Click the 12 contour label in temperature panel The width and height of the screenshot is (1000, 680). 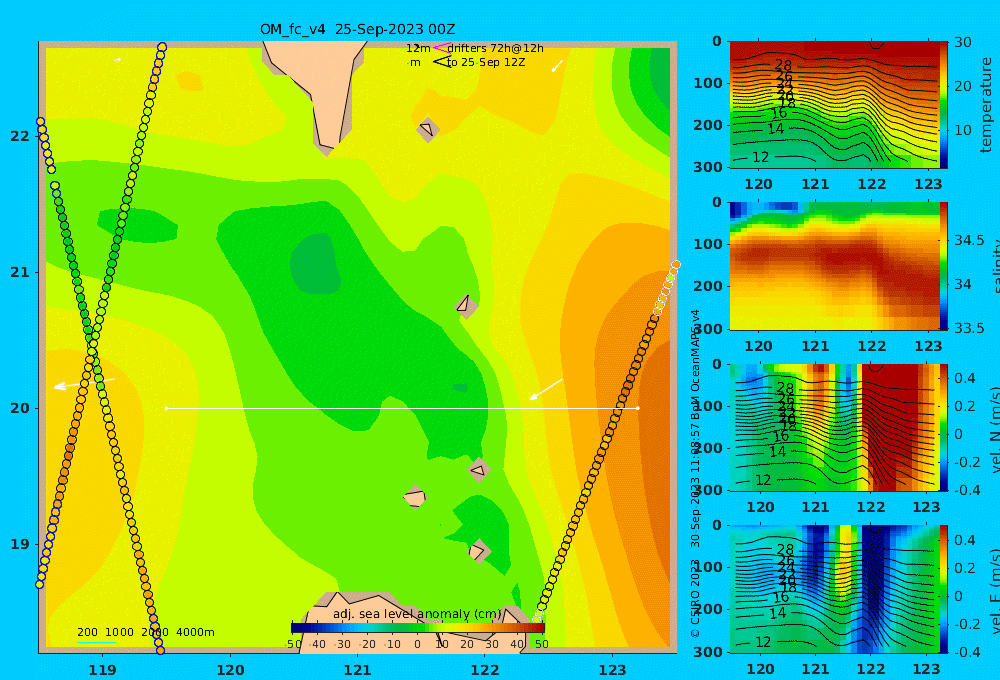(x=761, y=157)
